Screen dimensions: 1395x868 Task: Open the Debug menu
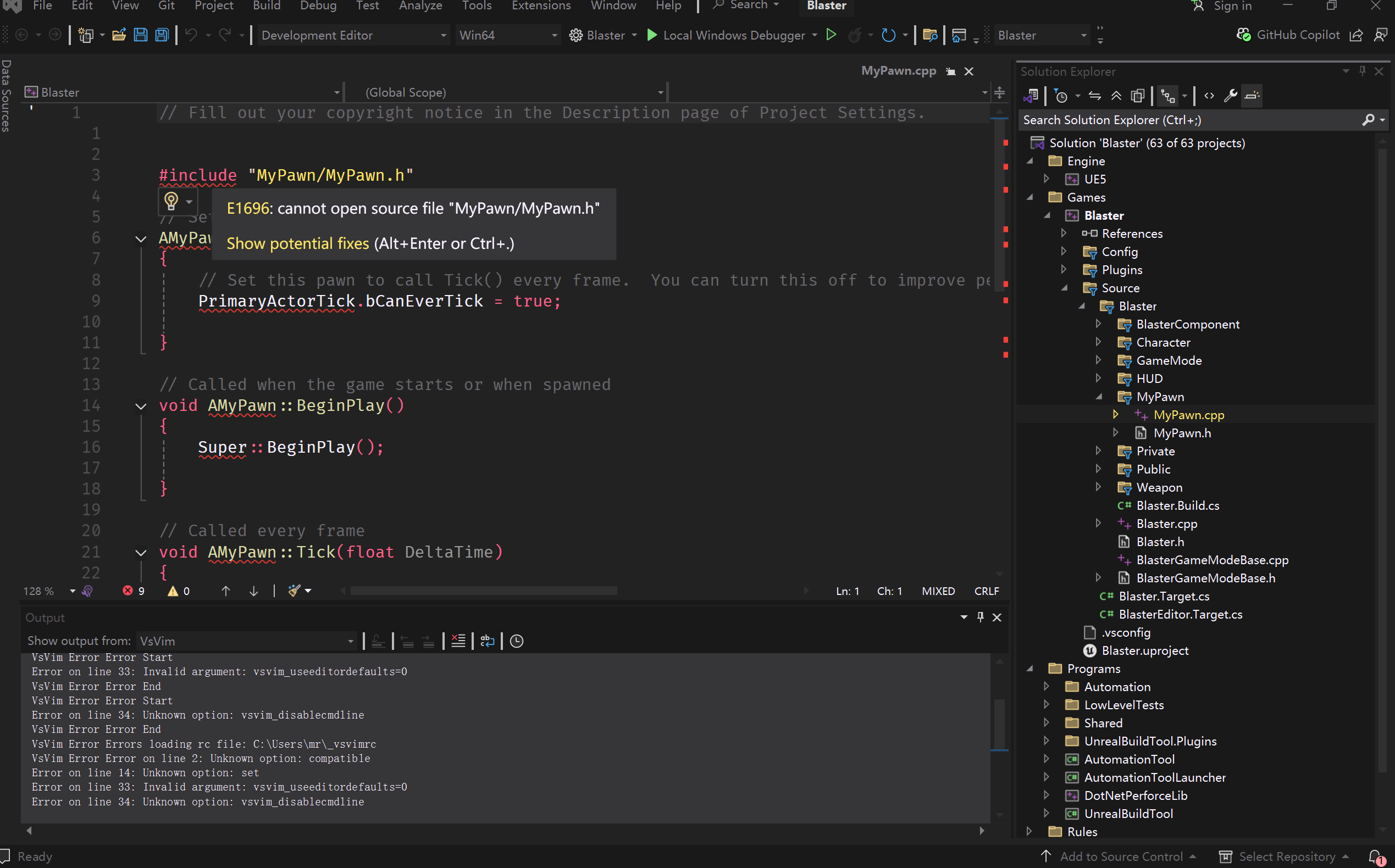click(318, 5)
